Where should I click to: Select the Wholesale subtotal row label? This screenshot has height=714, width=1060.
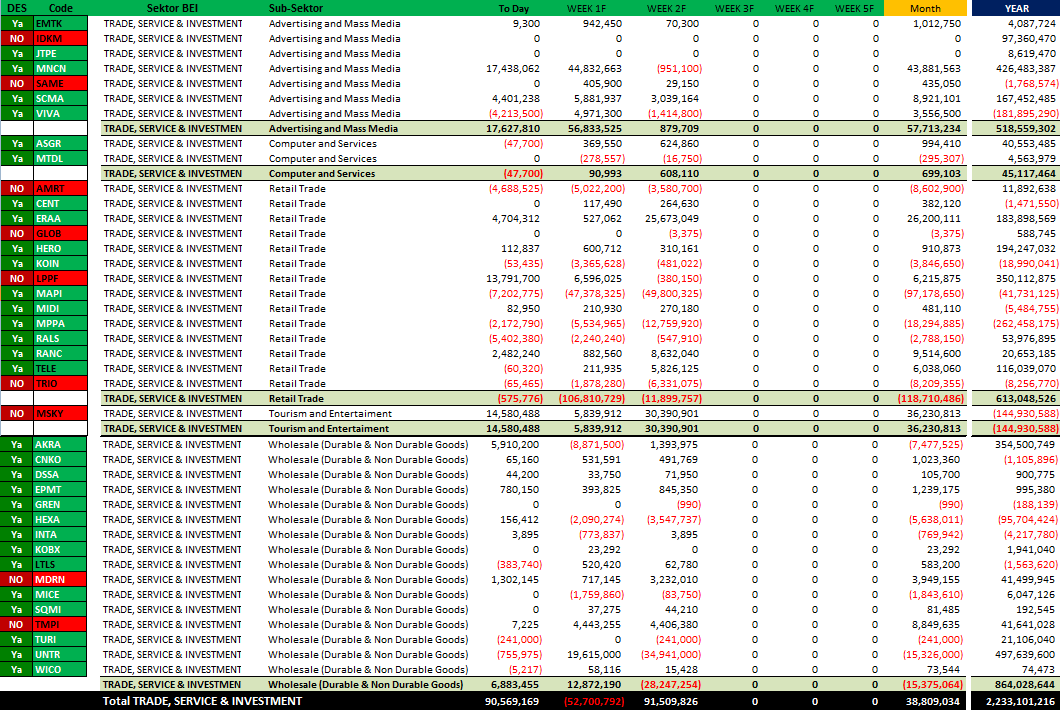[365, 684]
